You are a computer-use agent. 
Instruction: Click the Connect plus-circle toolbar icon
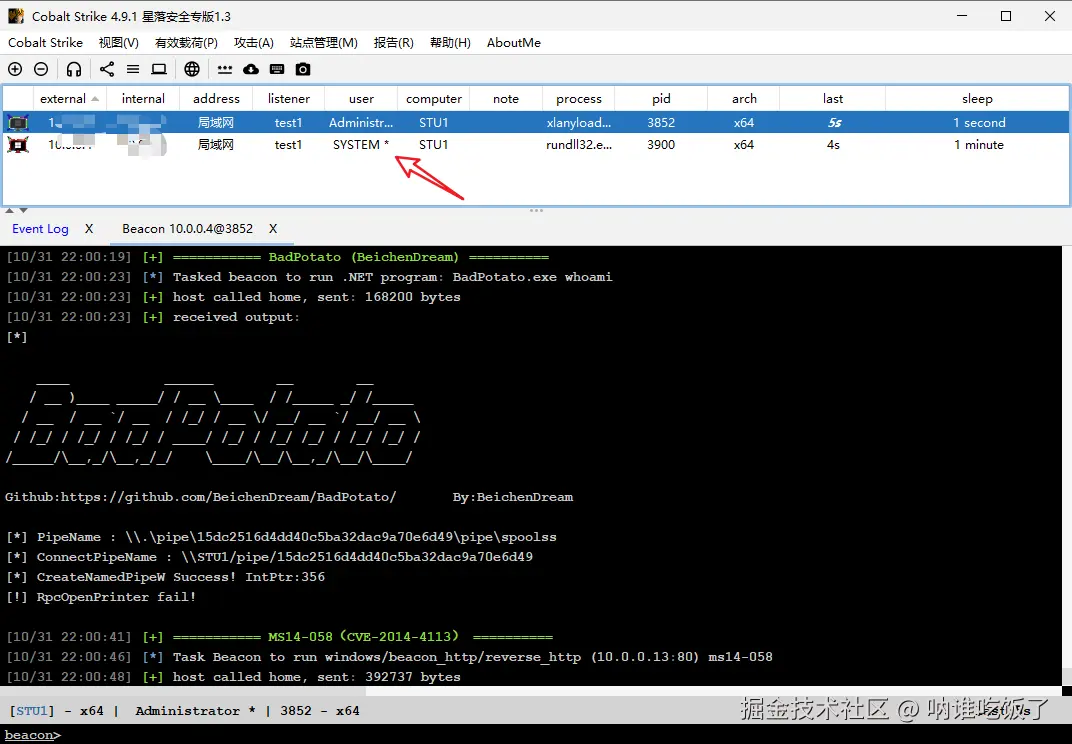15,69
